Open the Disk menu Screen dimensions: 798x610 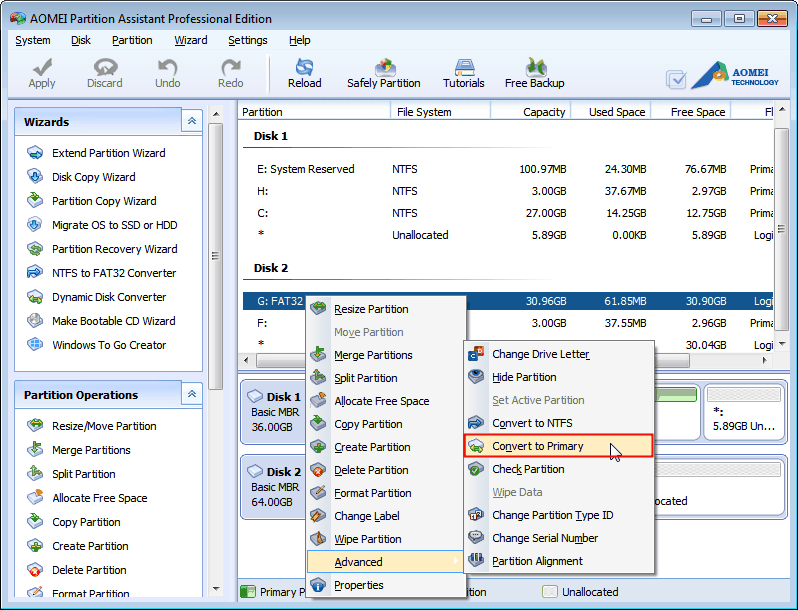pos(80,40)
